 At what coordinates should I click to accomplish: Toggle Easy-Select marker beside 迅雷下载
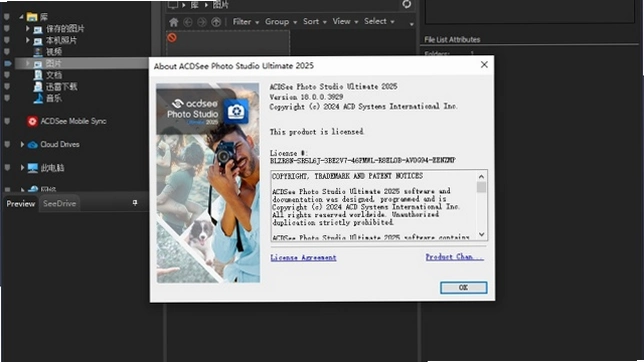click(x=7, y=87)
